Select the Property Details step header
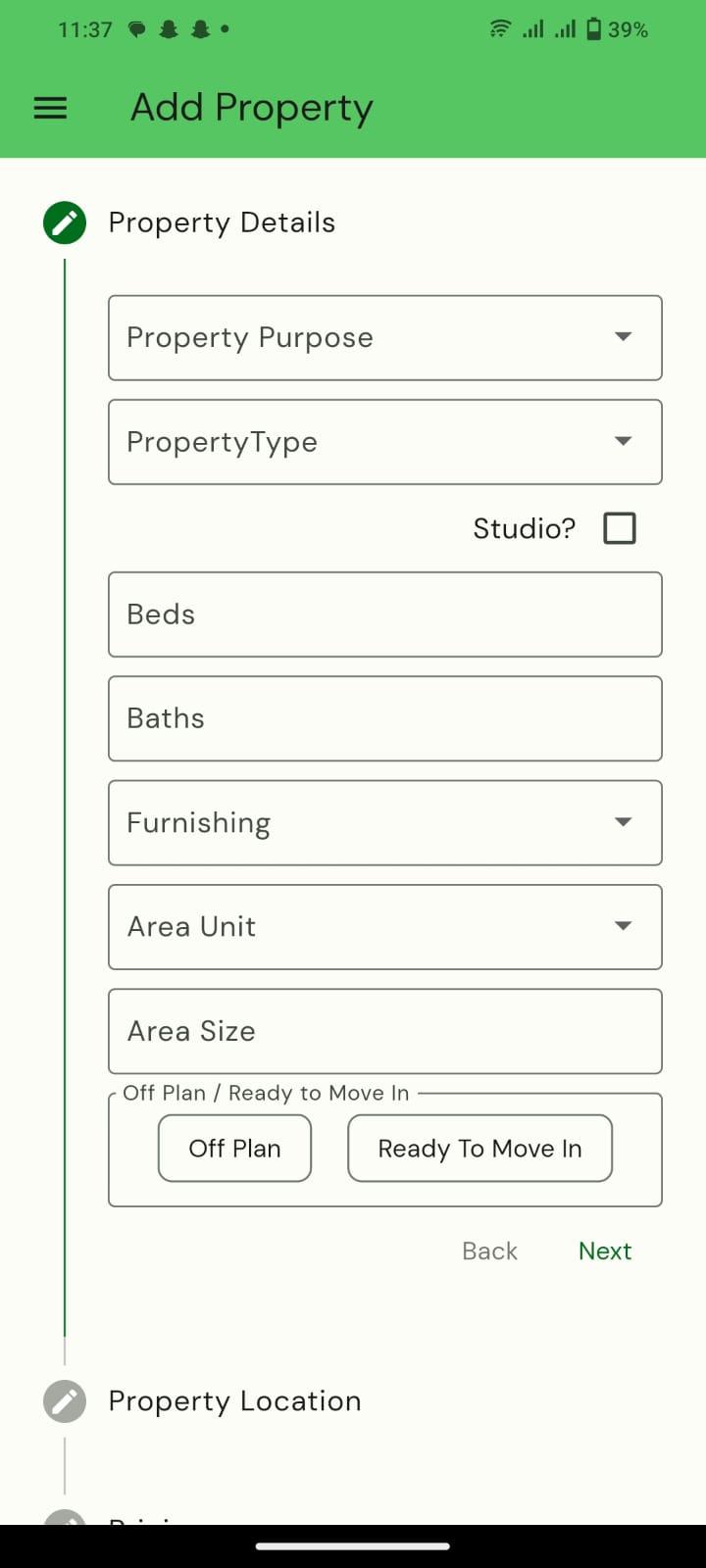The image size is (706, 1568). (x=222, y=222)
